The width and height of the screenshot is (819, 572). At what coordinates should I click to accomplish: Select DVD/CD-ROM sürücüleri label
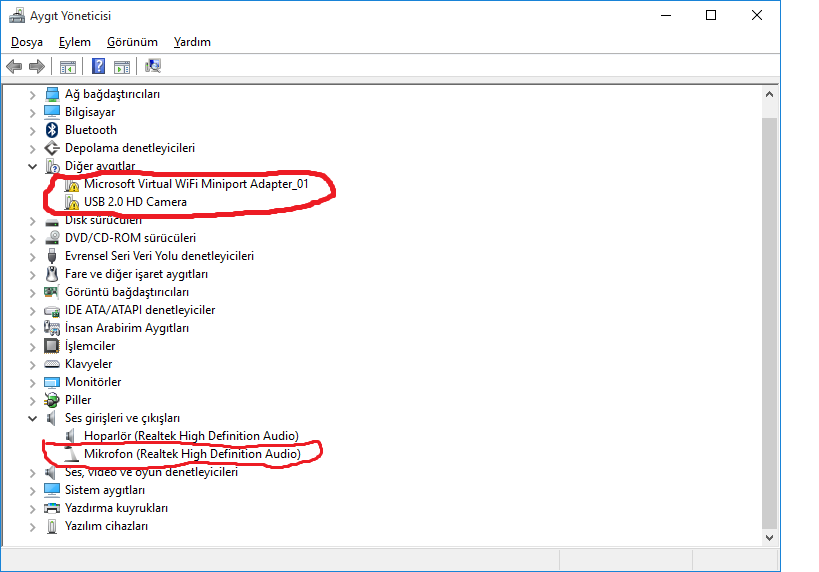[131, 238]
